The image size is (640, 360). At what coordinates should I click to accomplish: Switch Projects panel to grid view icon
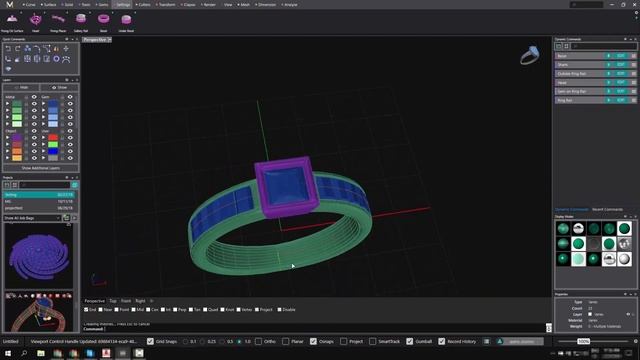coord(15,185)
